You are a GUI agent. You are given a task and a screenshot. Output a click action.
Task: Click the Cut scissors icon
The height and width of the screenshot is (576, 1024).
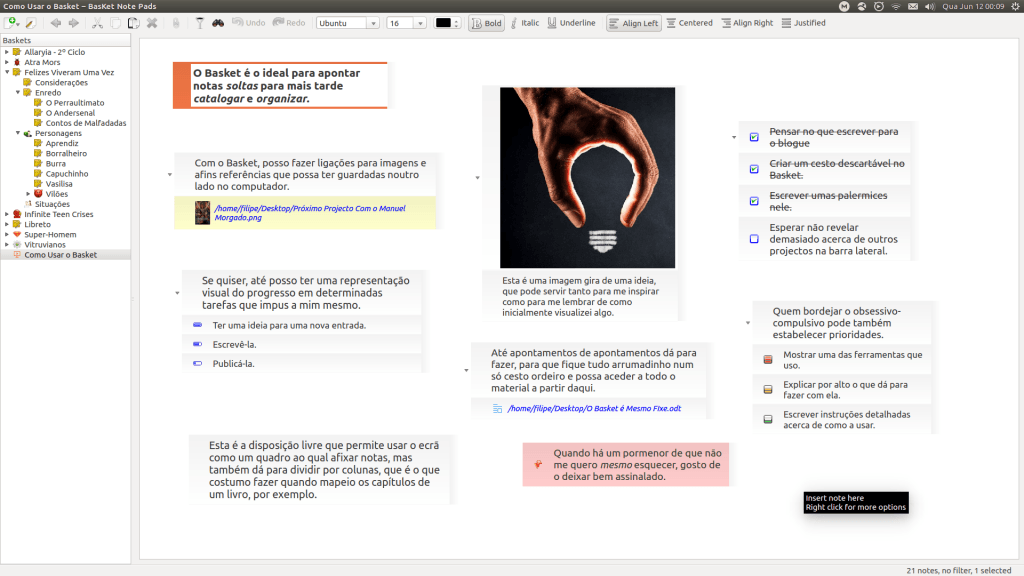tap(97, 23)
